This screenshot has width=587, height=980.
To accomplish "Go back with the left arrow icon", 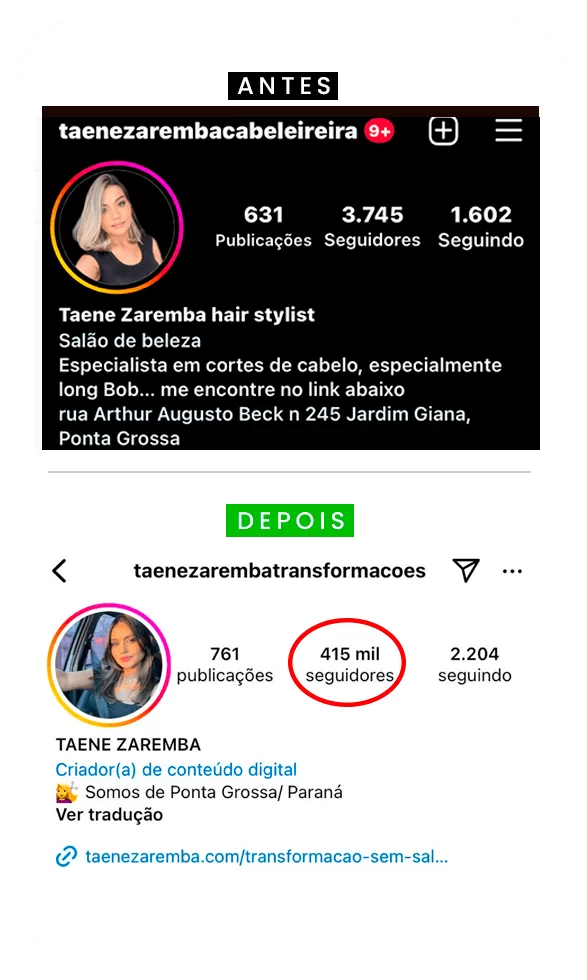I will coord(59,571).
